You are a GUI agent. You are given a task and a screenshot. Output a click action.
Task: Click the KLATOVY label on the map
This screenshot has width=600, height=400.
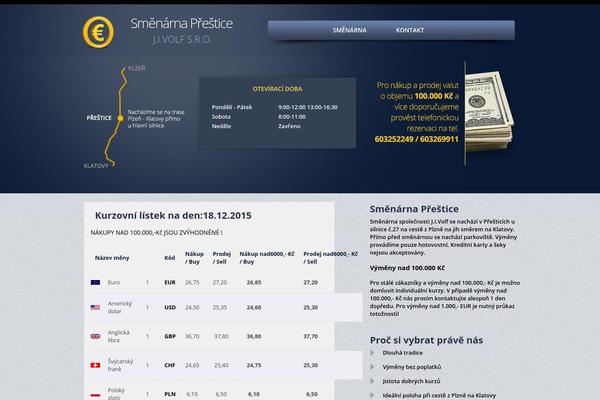(x=96, y=166)
